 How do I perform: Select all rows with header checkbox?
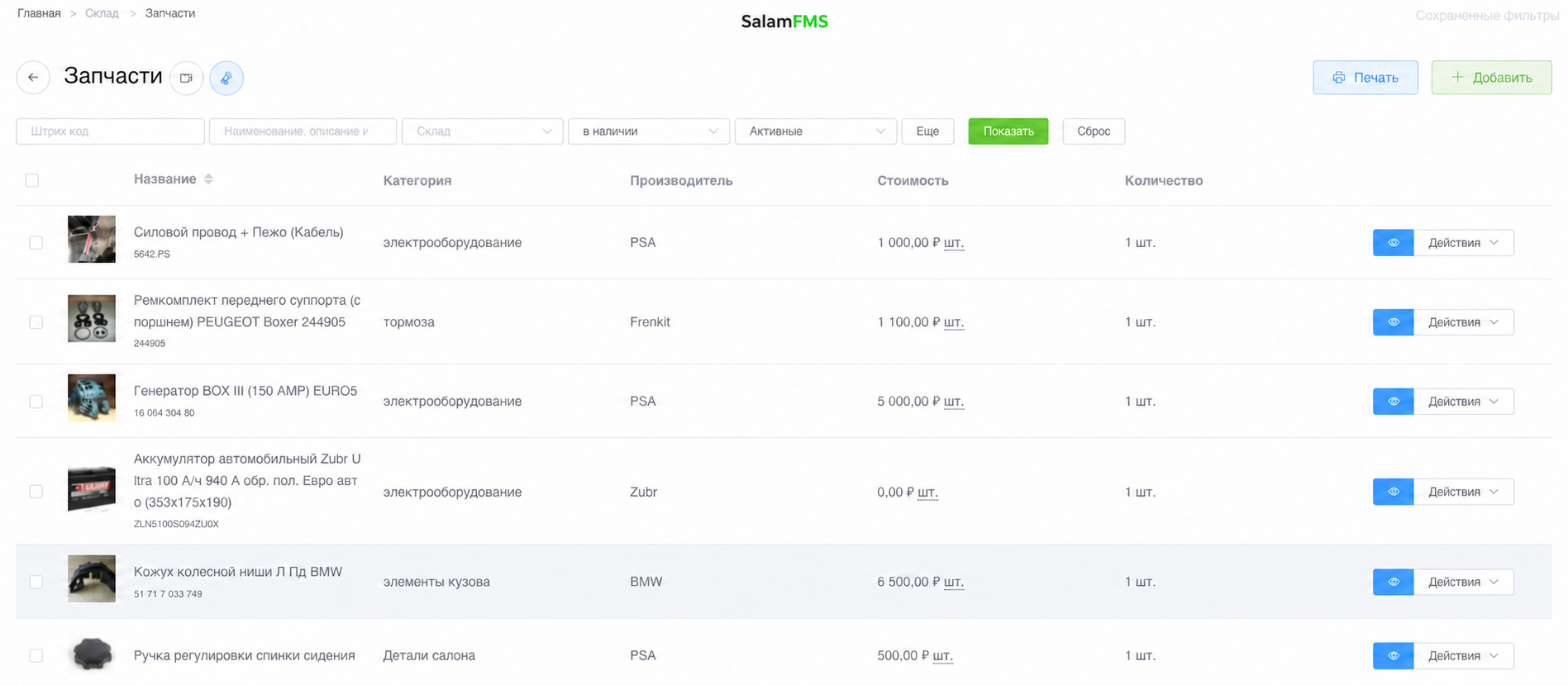click(x=32, y=180)
